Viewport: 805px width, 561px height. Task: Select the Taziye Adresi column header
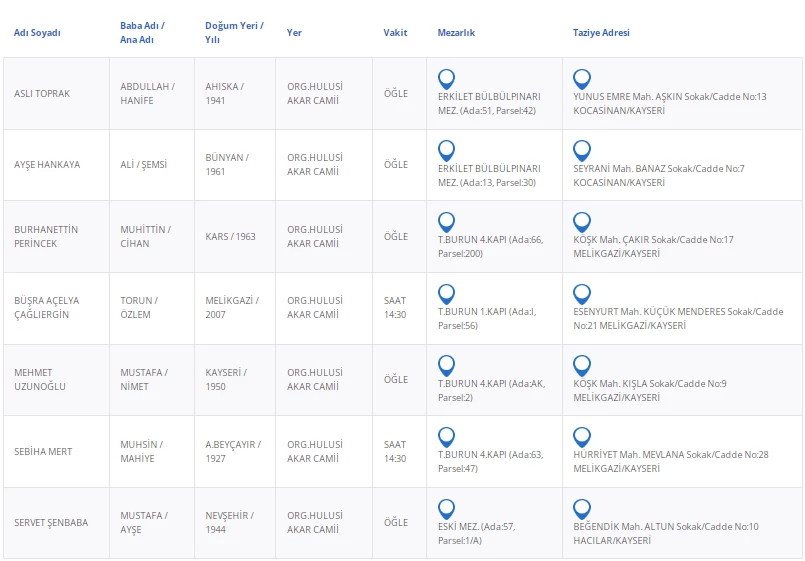601,33
